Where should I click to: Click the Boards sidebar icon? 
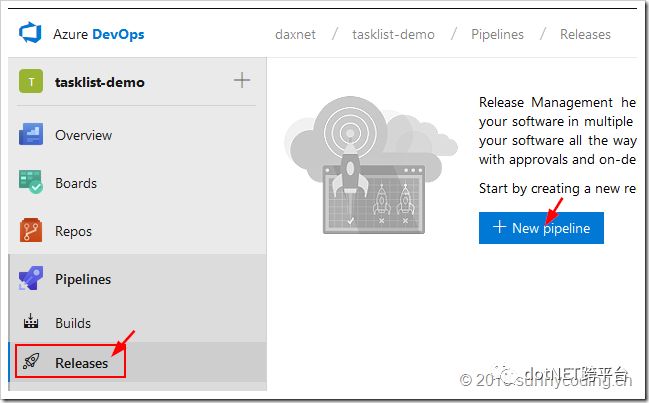[31, 181]
